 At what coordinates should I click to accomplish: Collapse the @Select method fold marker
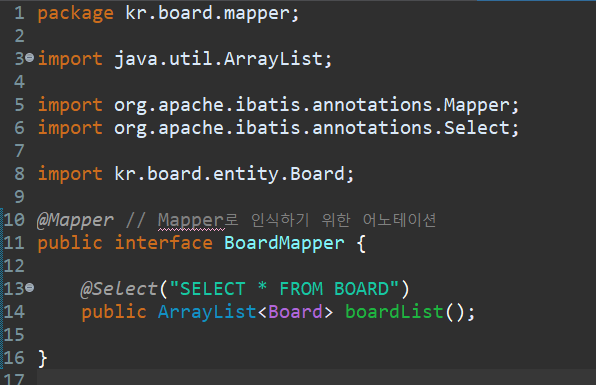[30, 288]
